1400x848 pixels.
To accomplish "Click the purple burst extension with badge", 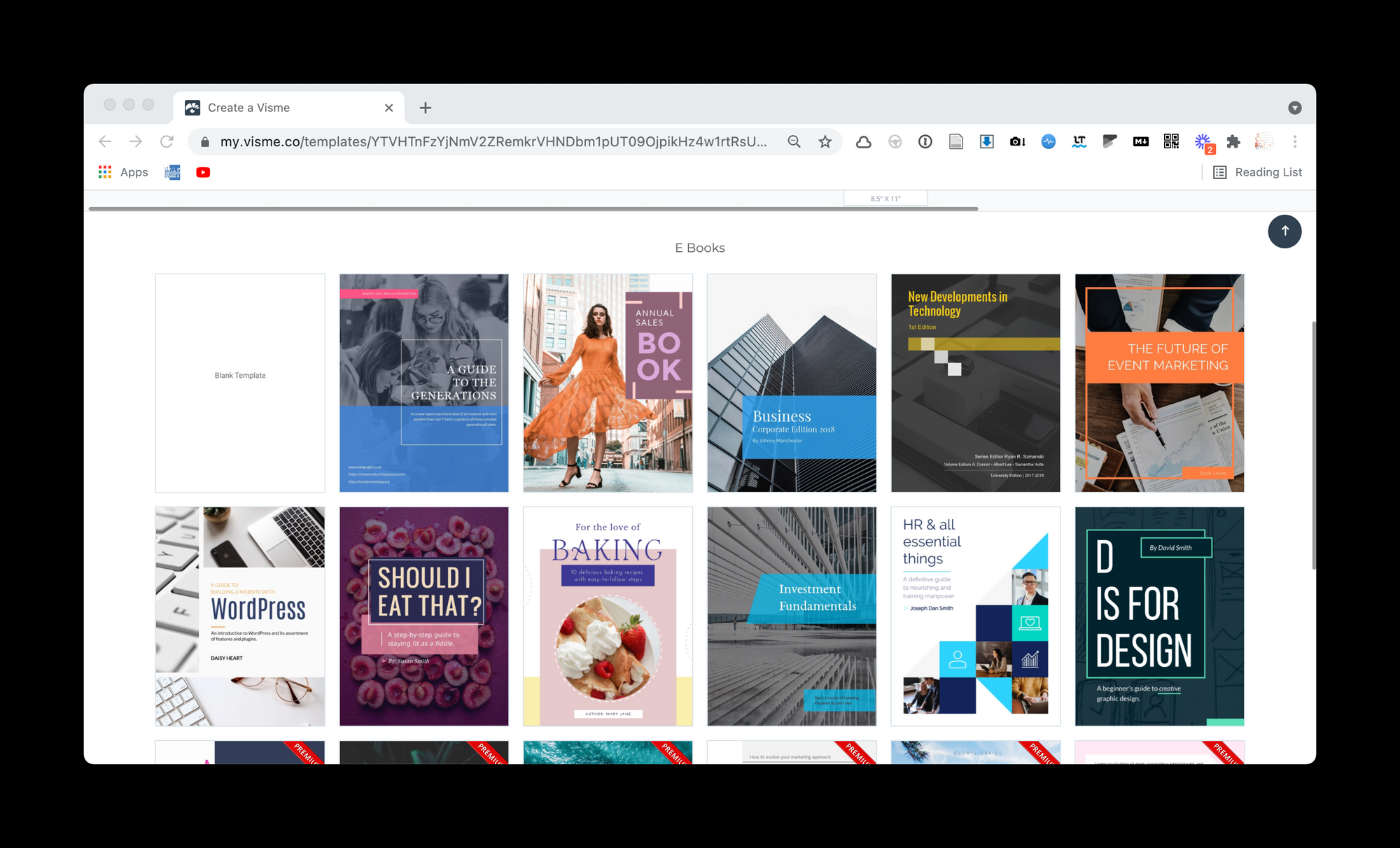I will [x=1203, y=143].
